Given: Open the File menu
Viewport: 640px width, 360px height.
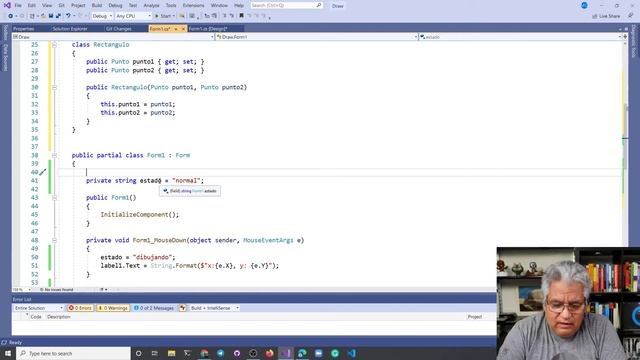Looking at the screenshot, I should 18,5.
